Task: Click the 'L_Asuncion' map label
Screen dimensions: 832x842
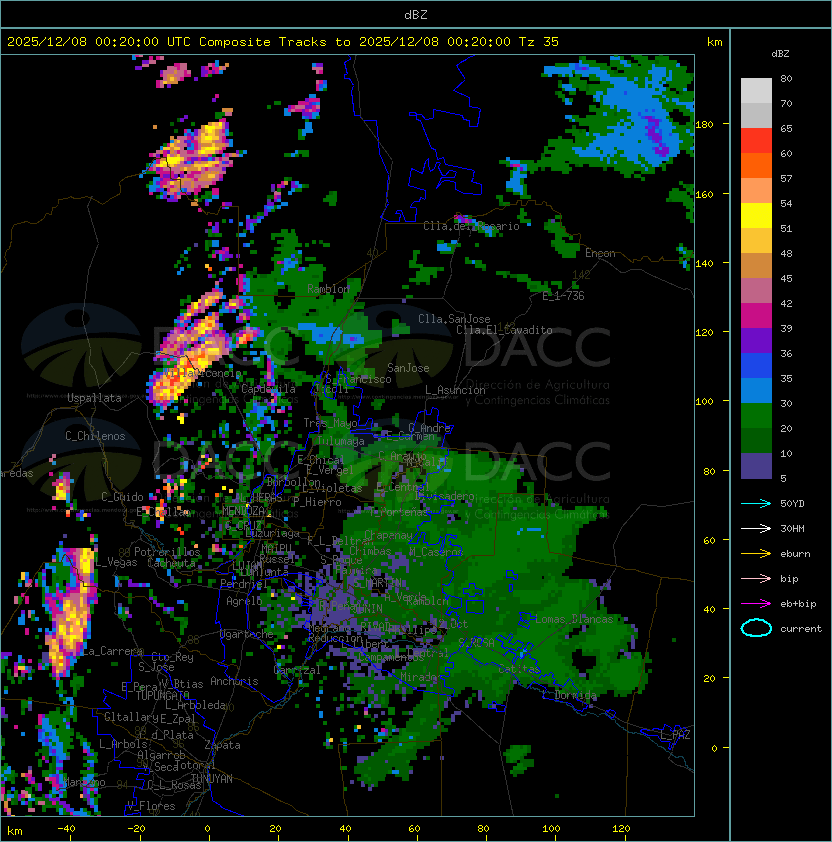Action: click(x=455, y=389)
